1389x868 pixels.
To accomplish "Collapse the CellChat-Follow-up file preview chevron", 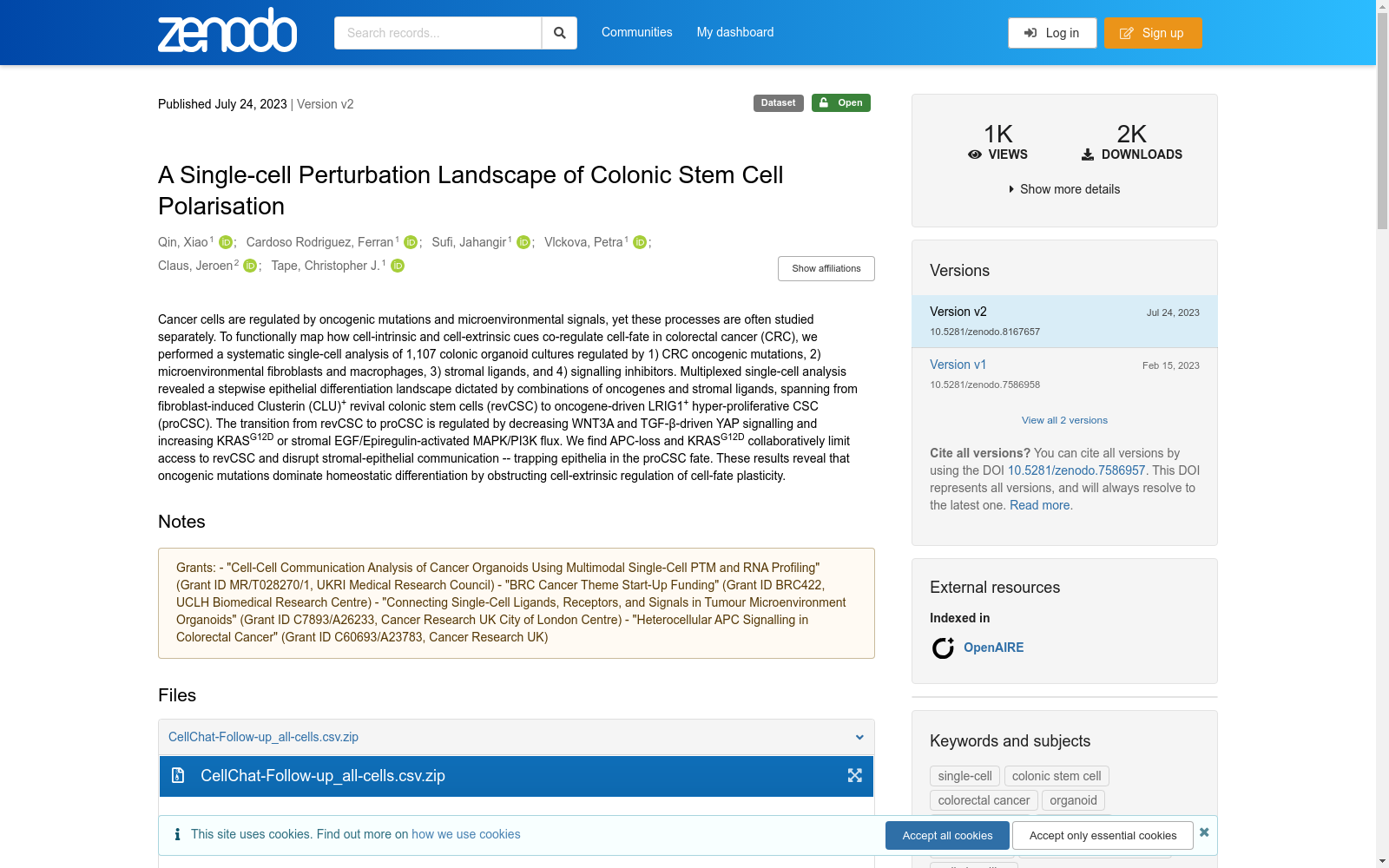I will 859,737.
